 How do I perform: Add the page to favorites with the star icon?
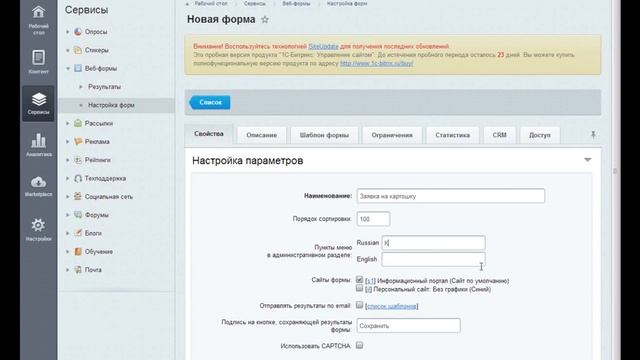point(265,19)
